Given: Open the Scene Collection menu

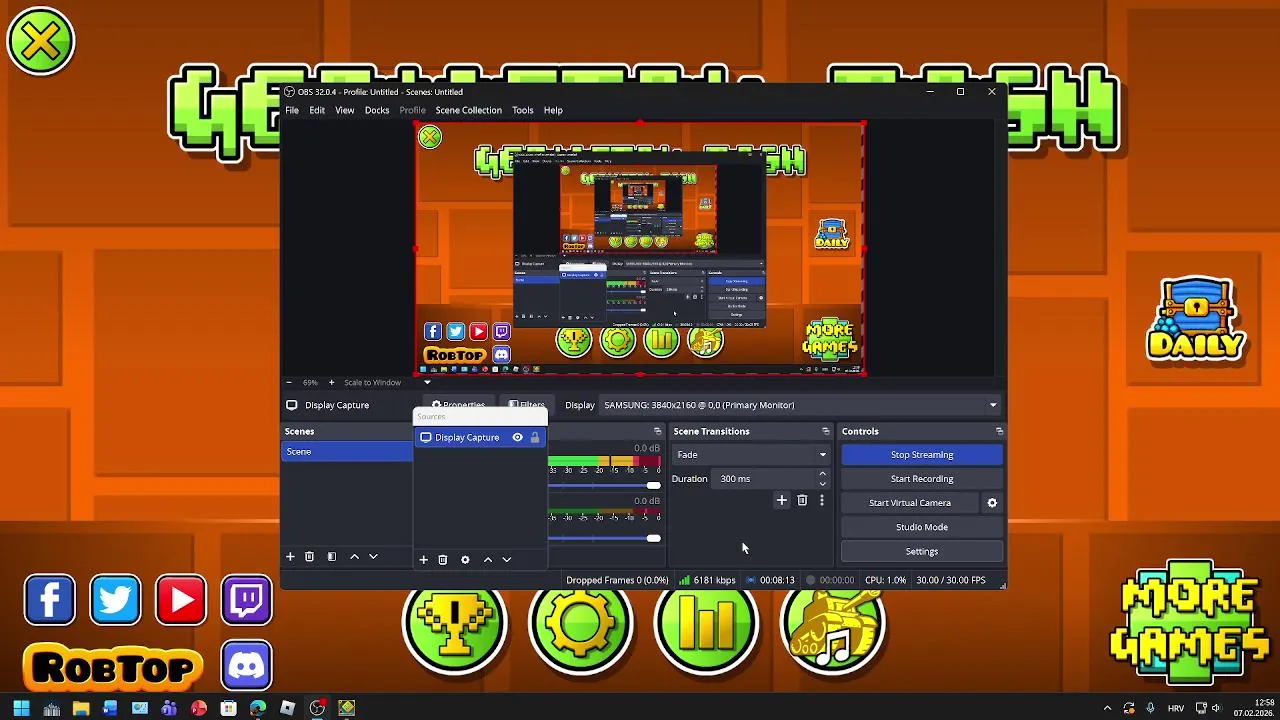Looking at the screenshot, I should [468, 110].
